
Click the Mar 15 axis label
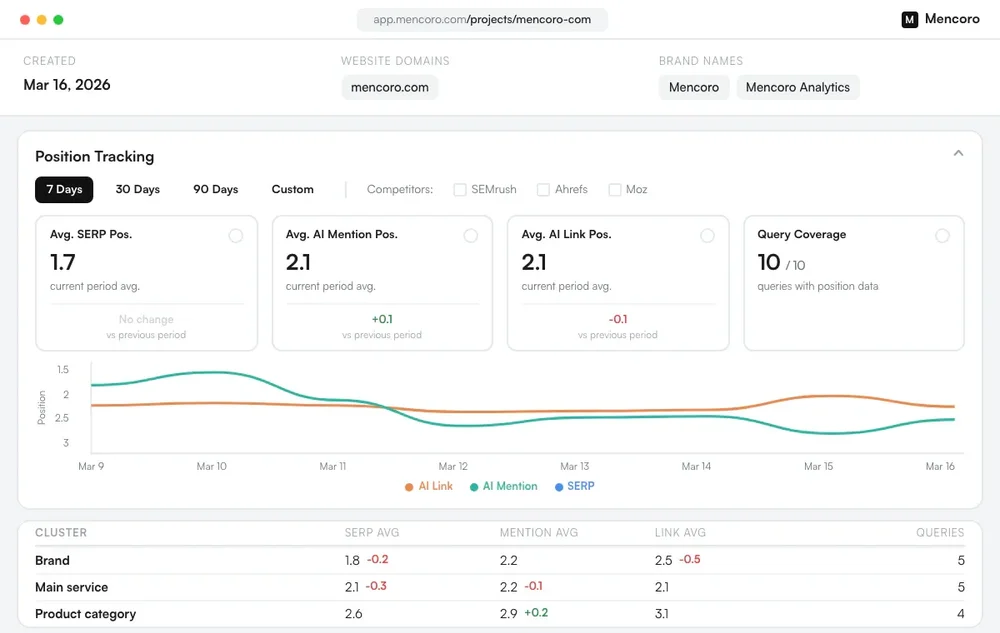click(x=818, y=467)
